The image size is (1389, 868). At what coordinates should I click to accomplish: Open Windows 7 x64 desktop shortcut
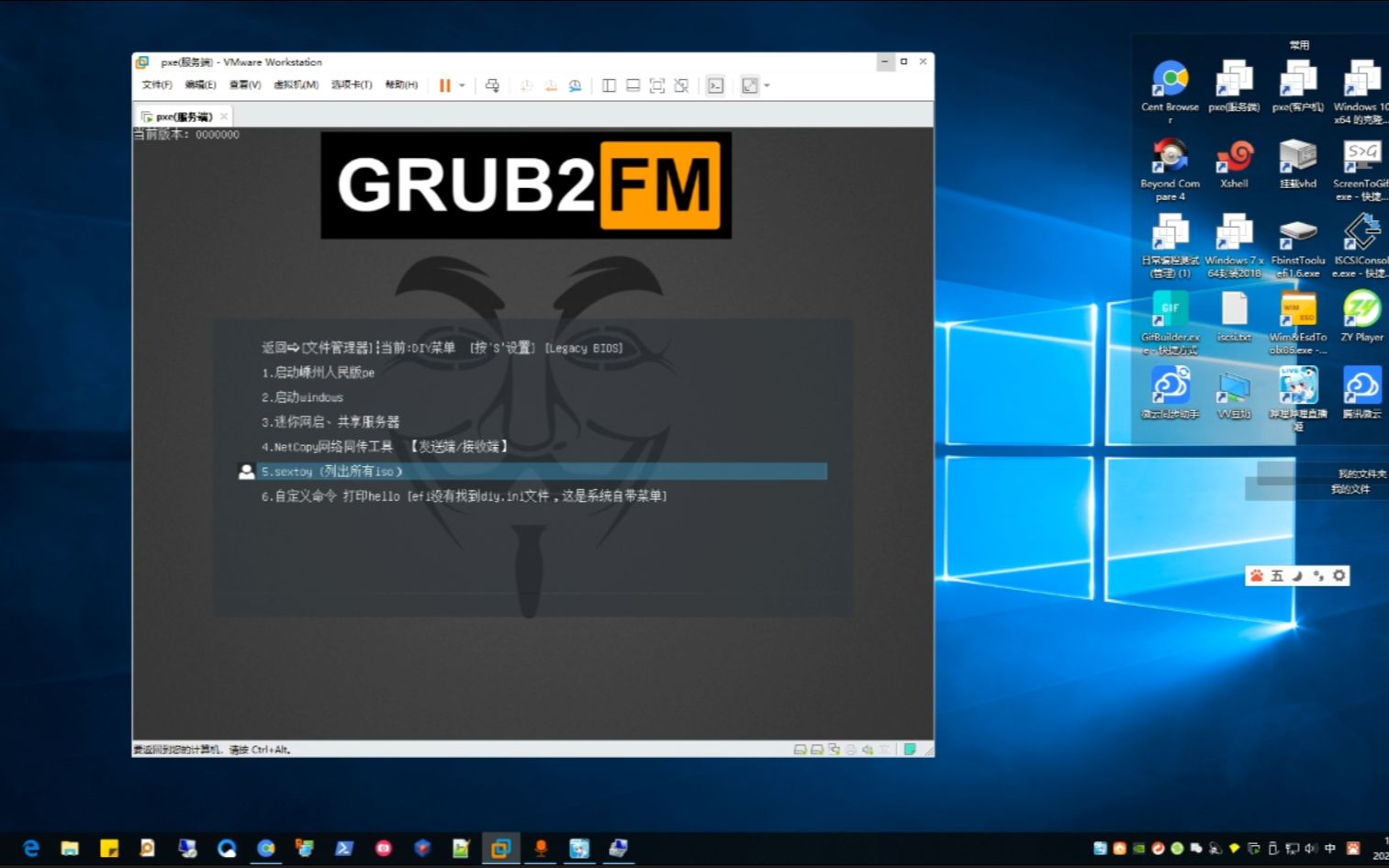tap(1235, 246)
